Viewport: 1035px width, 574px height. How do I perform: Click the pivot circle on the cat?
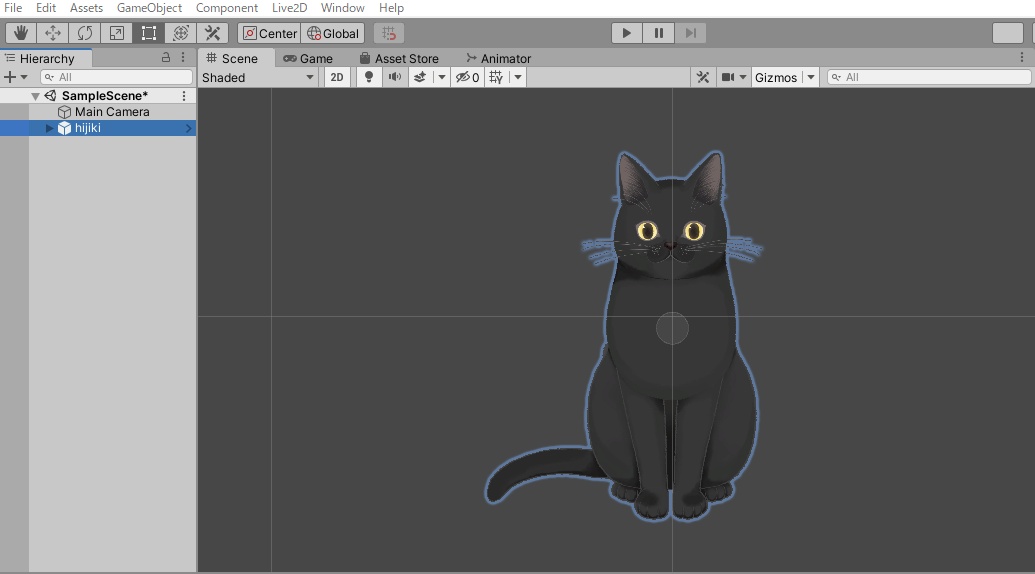[x=672, y=328]
